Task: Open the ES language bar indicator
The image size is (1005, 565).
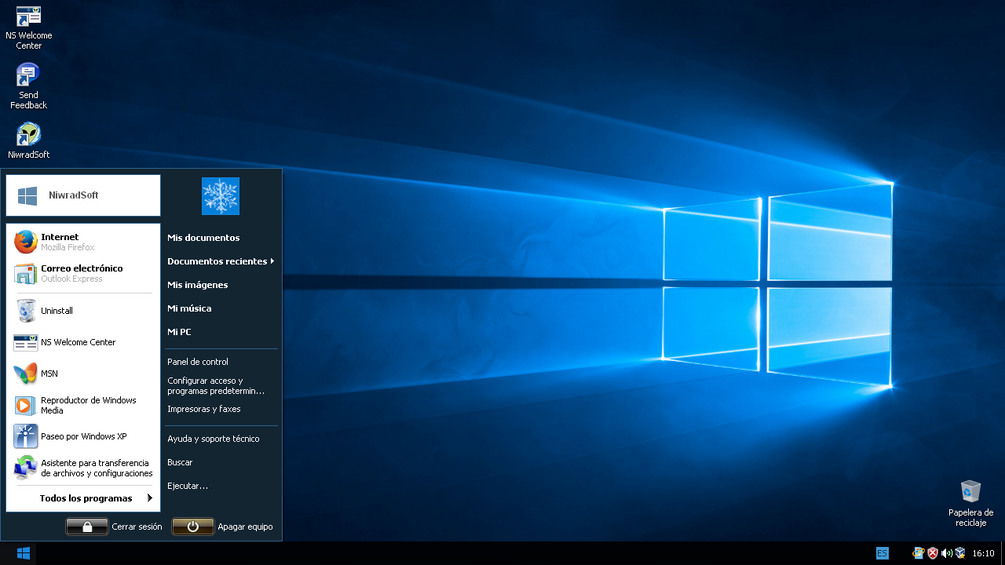Action: coord(882,553)
